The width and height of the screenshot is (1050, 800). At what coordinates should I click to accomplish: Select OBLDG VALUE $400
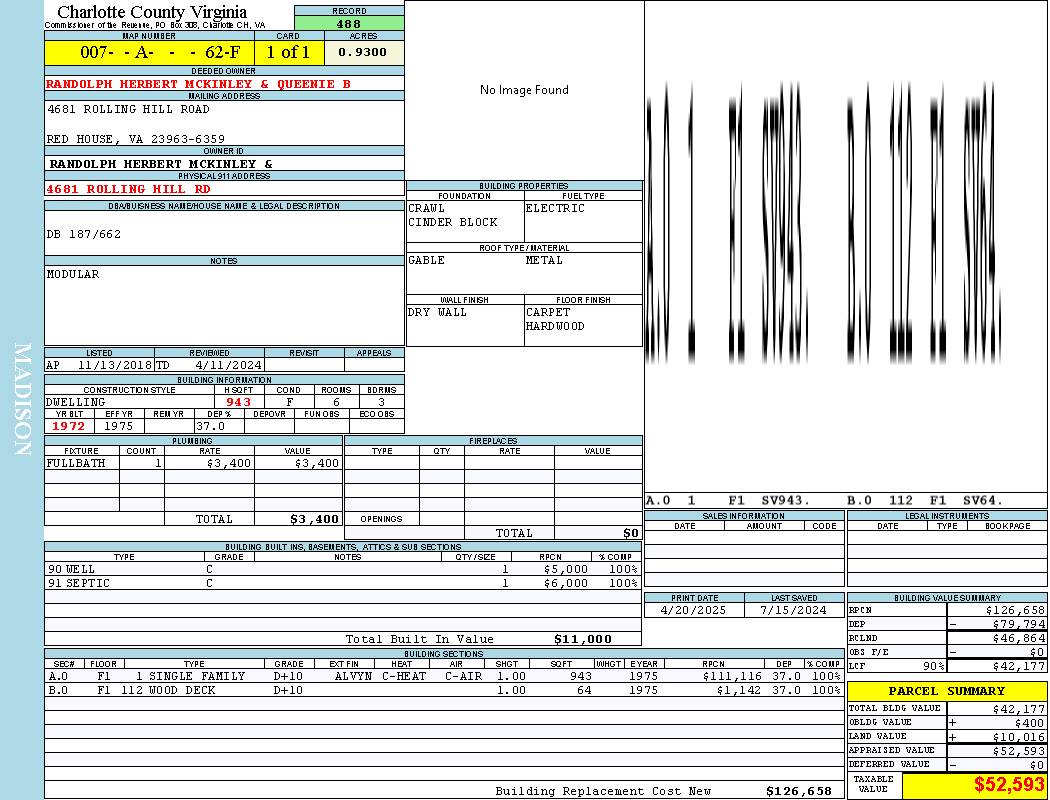(x=1029, y=723)
